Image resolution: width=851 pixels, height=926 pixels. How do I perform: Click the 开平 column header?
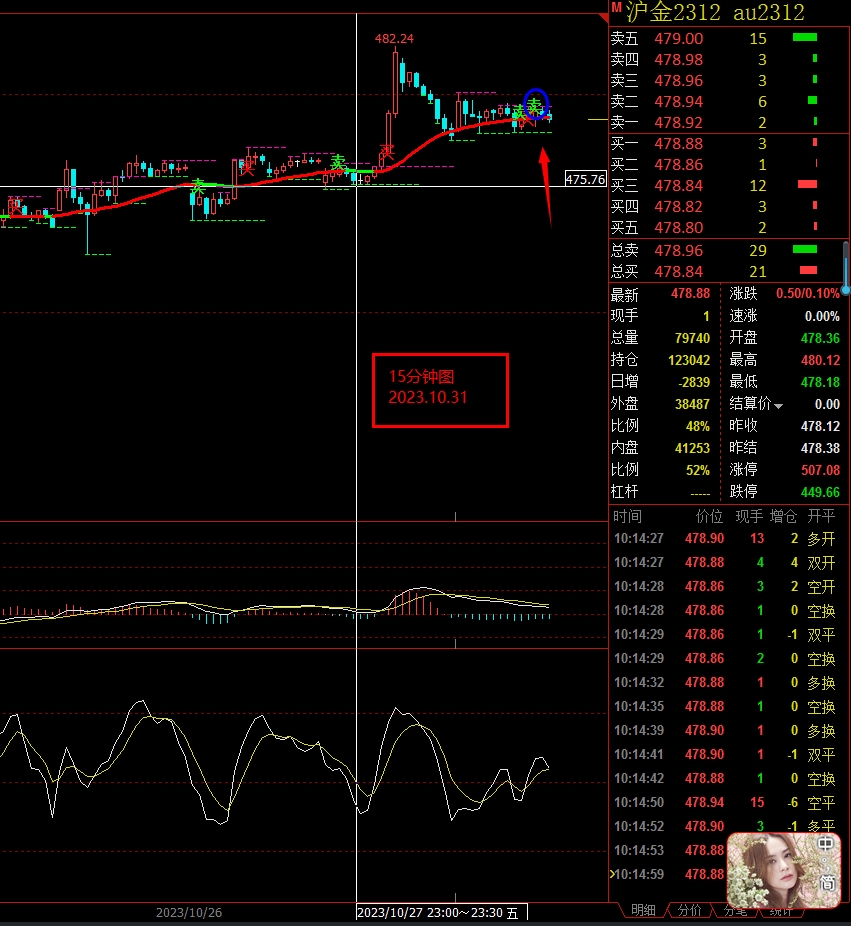coord(821,517)
